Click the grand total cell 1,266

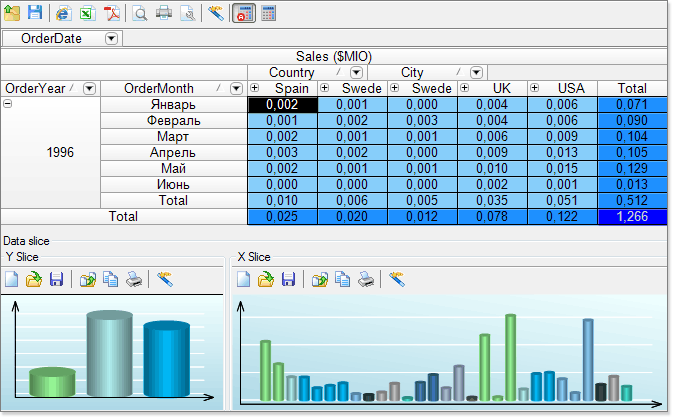point(632,217)
